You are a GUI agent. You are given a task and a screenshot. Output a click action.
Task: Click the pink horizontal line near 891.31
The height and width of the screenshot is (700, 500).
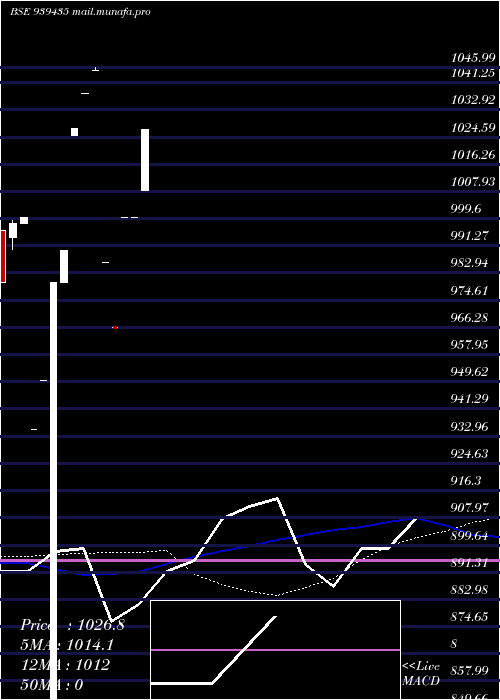250,560
